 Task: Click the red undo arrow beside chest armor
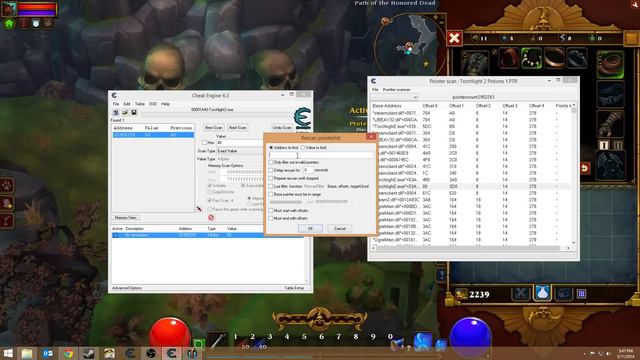coord(585,168)
